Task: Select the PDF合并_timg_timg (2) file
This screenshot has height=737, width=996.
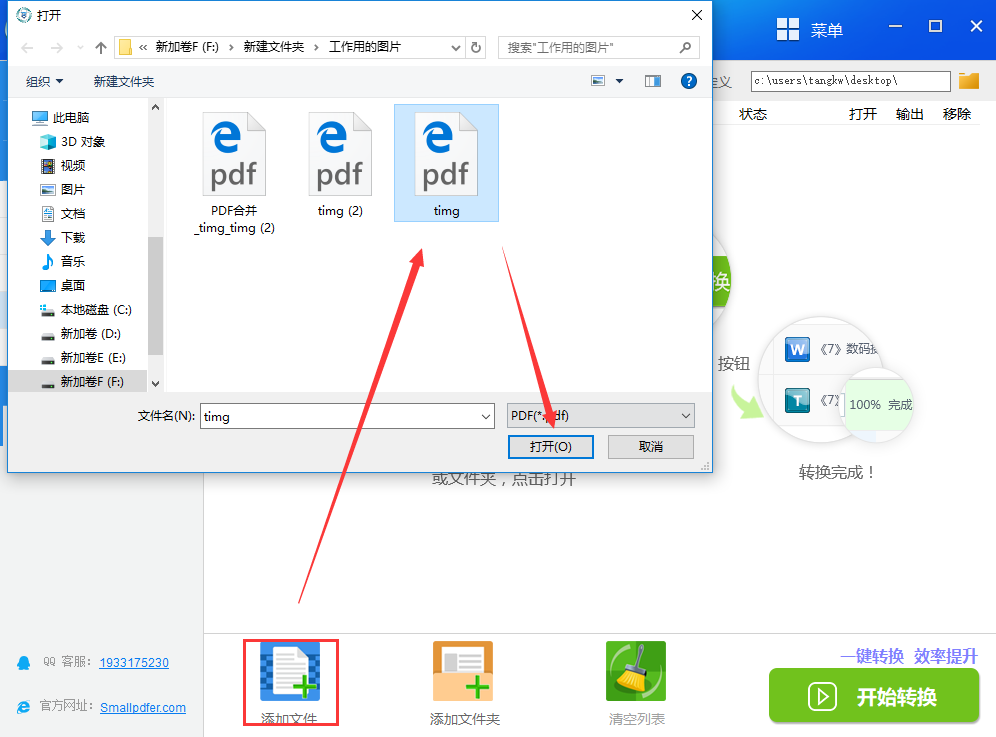Action: (x=234, y=170)
